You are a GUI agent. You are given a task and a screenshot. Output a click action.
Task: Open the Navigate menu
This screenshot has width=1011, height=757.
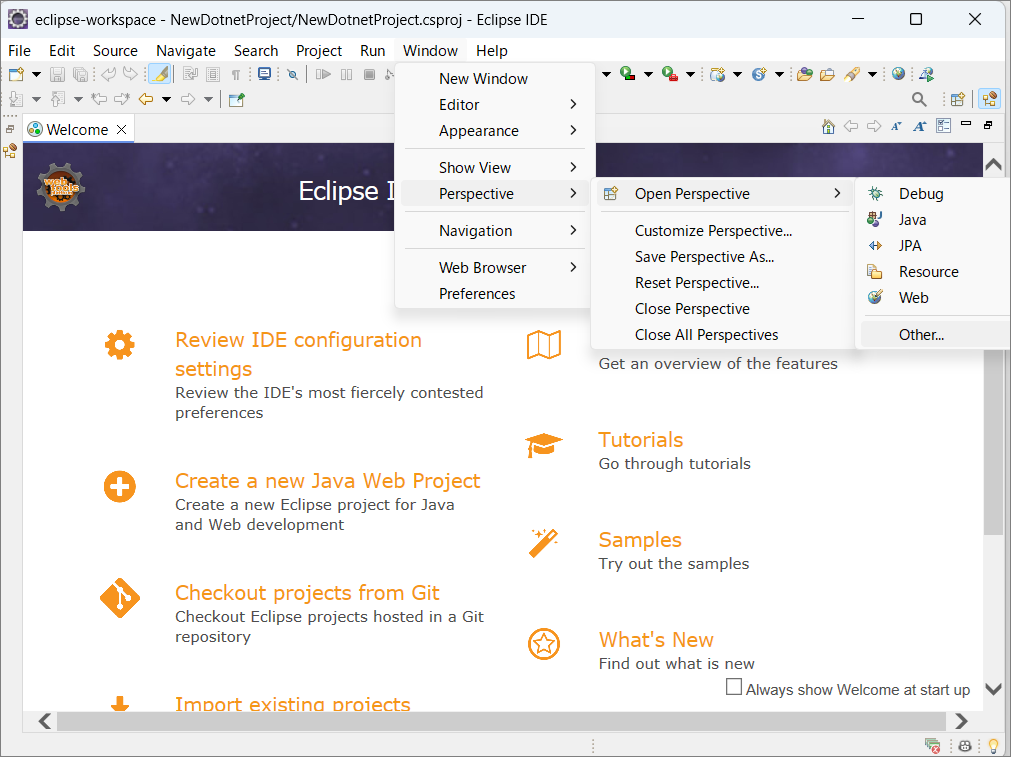(186, 50)
